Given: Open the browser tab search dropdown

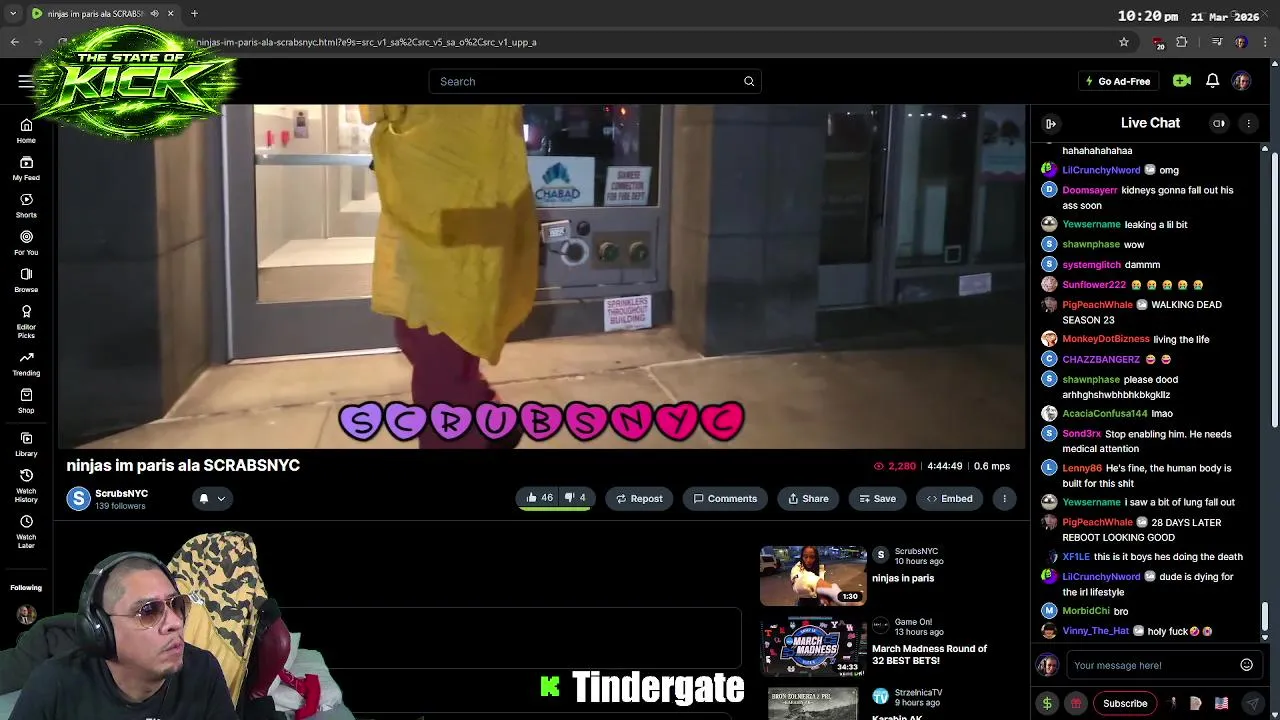Looking at the screenshot, I should [x=12, y=14].
